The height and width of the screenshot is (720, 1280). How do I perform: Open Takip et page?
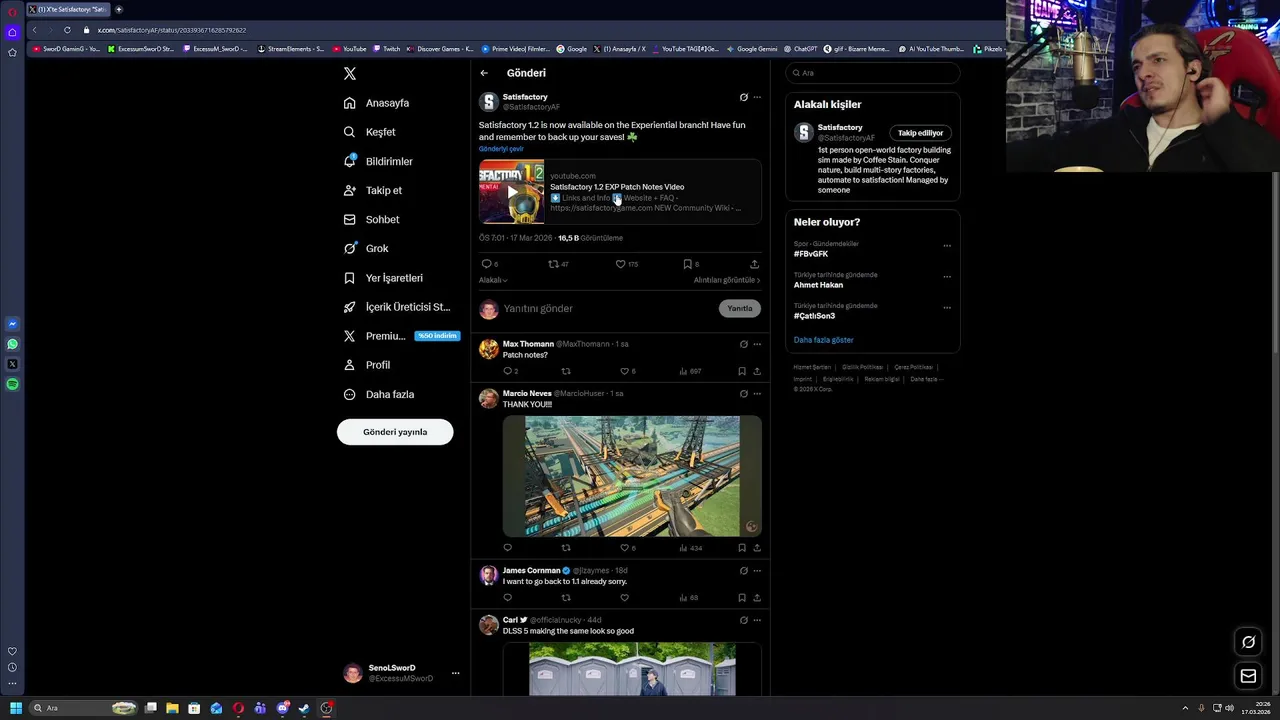(372, 190)
